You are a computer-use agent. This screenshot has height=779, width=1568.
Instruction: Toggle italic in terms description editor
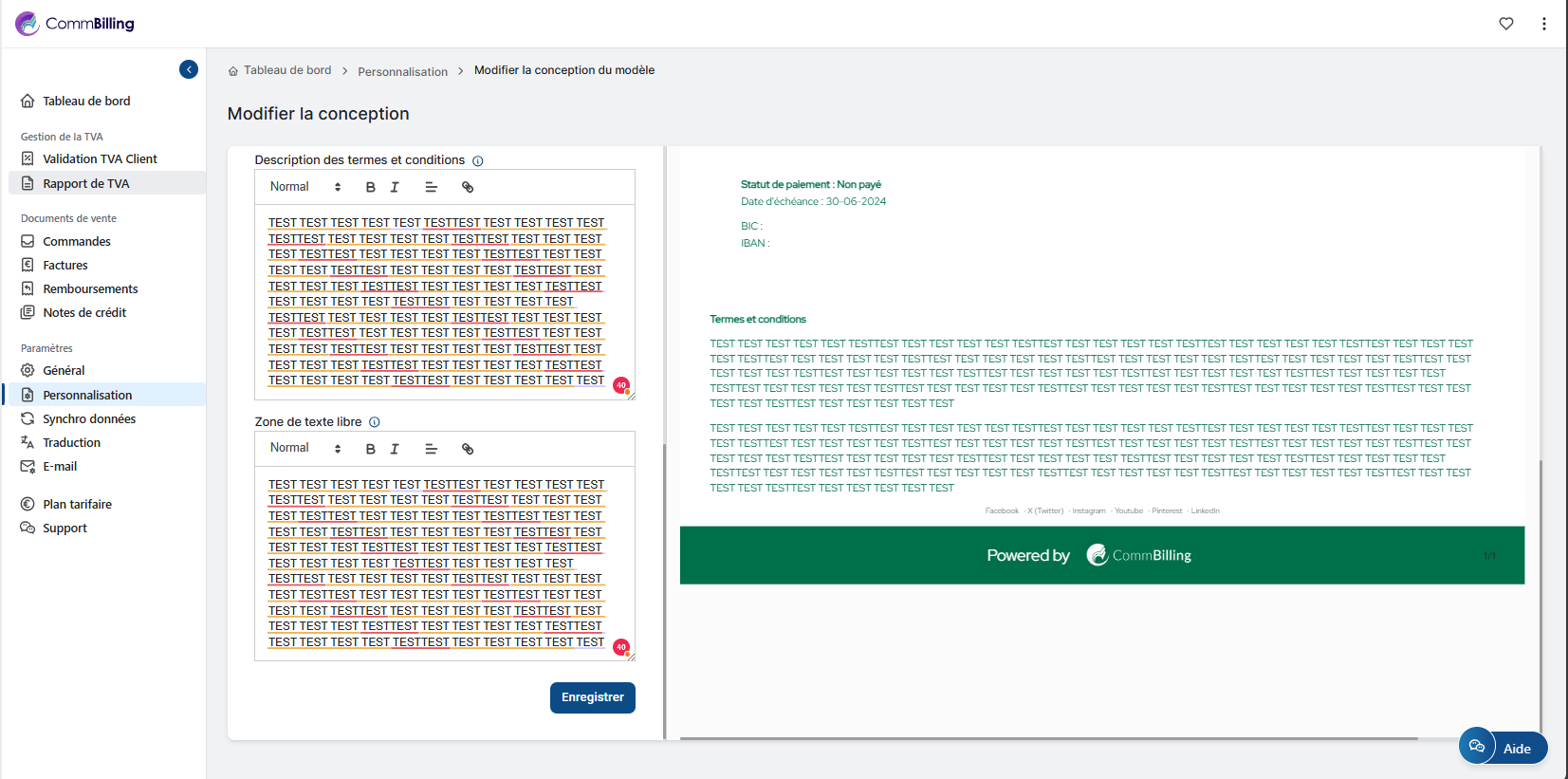(395, 187)
